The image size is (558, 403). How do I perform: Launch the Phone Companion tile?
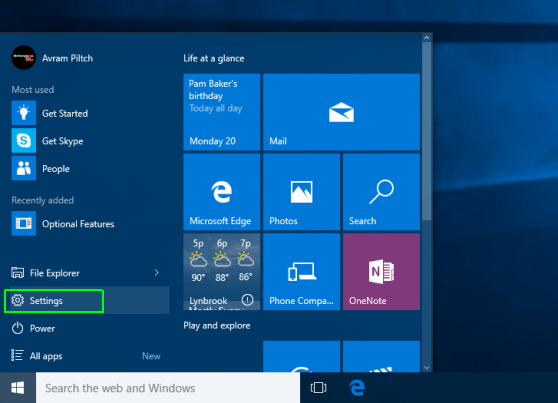click(x=301, y=272)
